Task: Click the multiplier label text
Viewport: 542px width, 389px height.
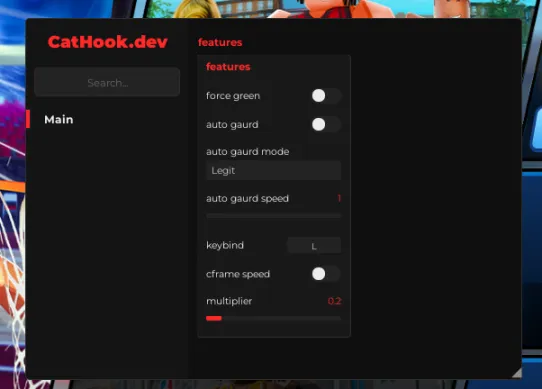Action: 229,301
